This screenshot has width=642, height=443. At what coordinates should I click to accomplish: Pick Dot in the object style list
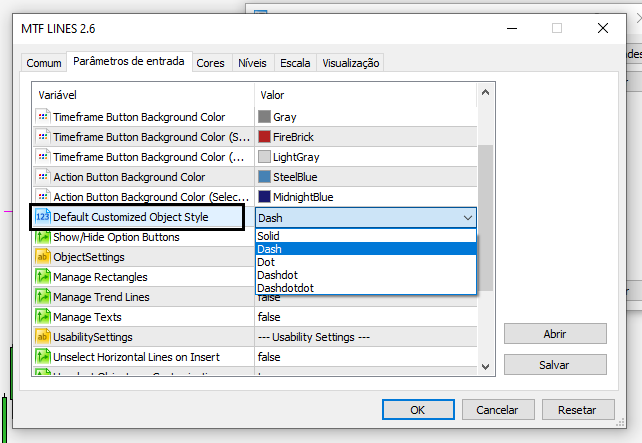[265, 262]
